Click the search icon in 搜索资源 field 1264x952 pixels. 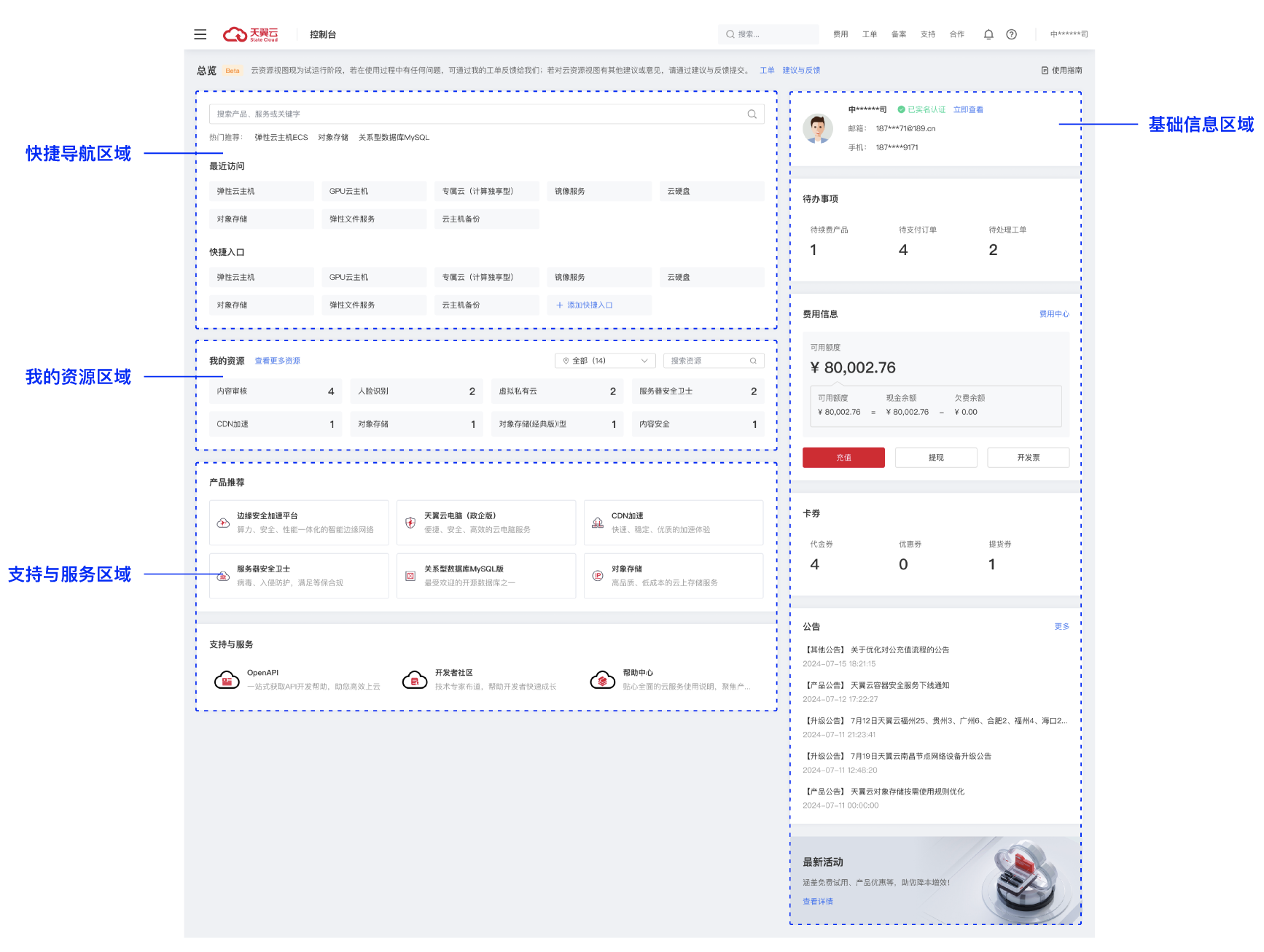[753, 361]
